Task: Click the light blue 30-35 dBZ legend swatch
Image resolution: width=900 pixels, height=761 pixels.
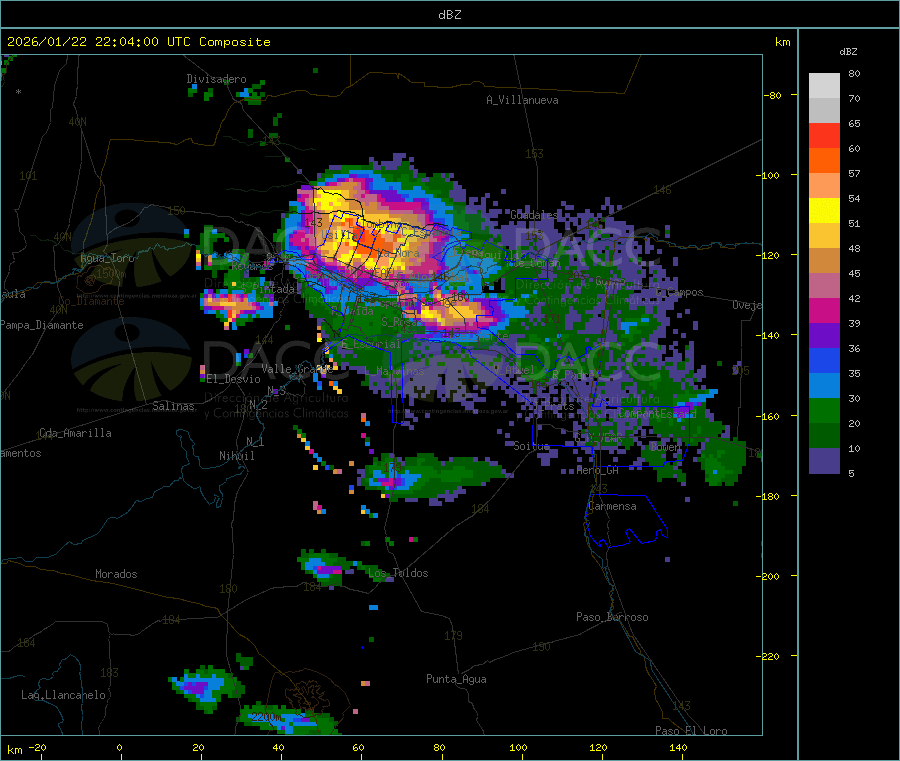Action: point(824,385)
